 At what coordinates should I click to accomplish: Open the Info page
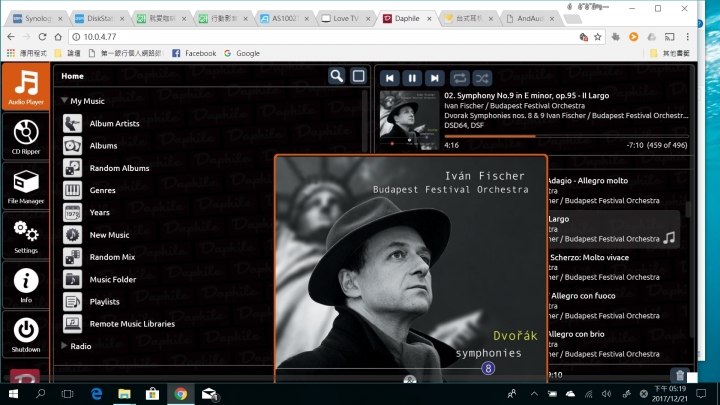point(26,285)
